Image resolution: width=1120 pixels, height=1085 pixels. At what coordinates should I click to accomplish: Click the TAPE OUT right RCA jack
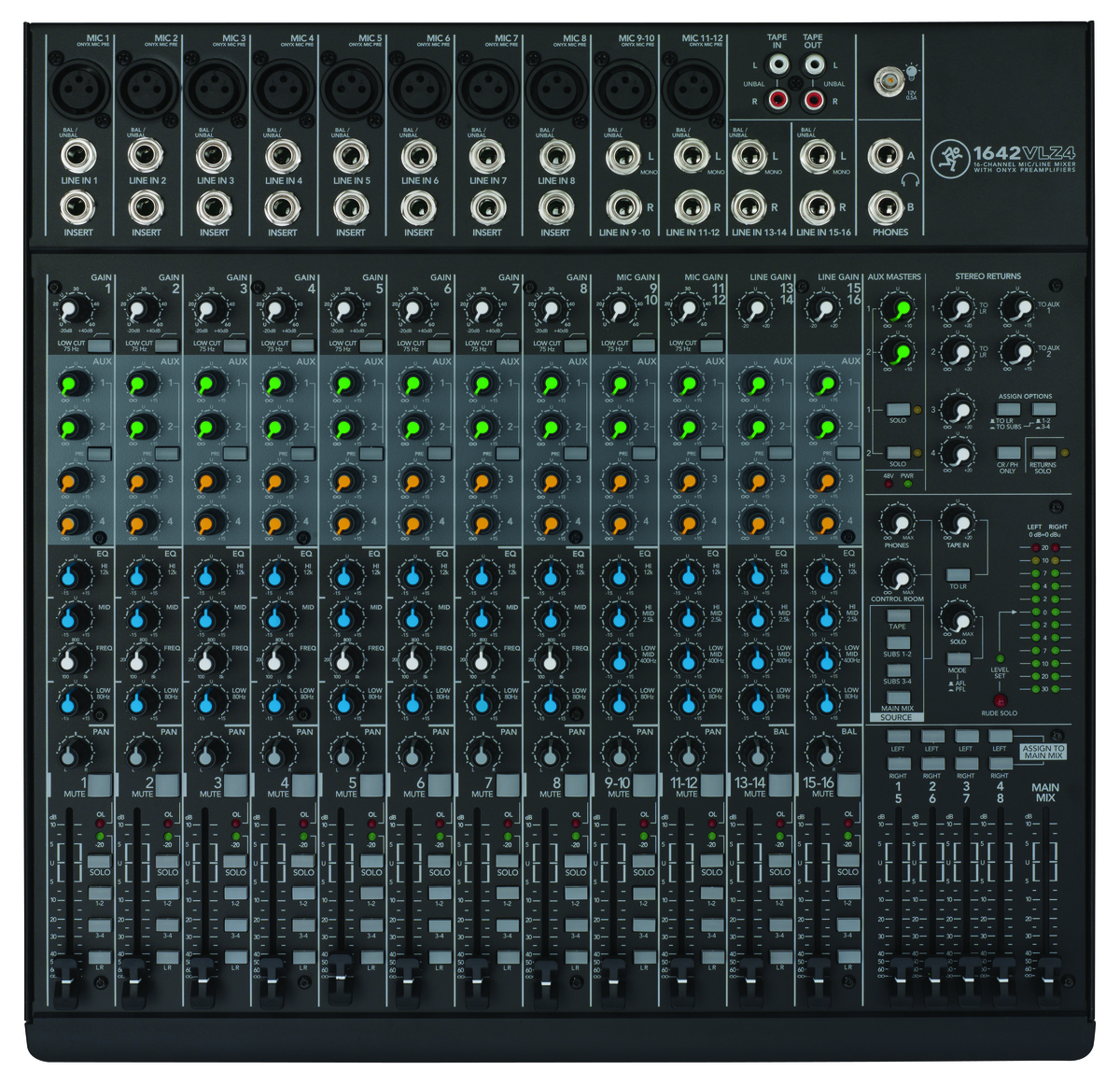pos(814,98)
